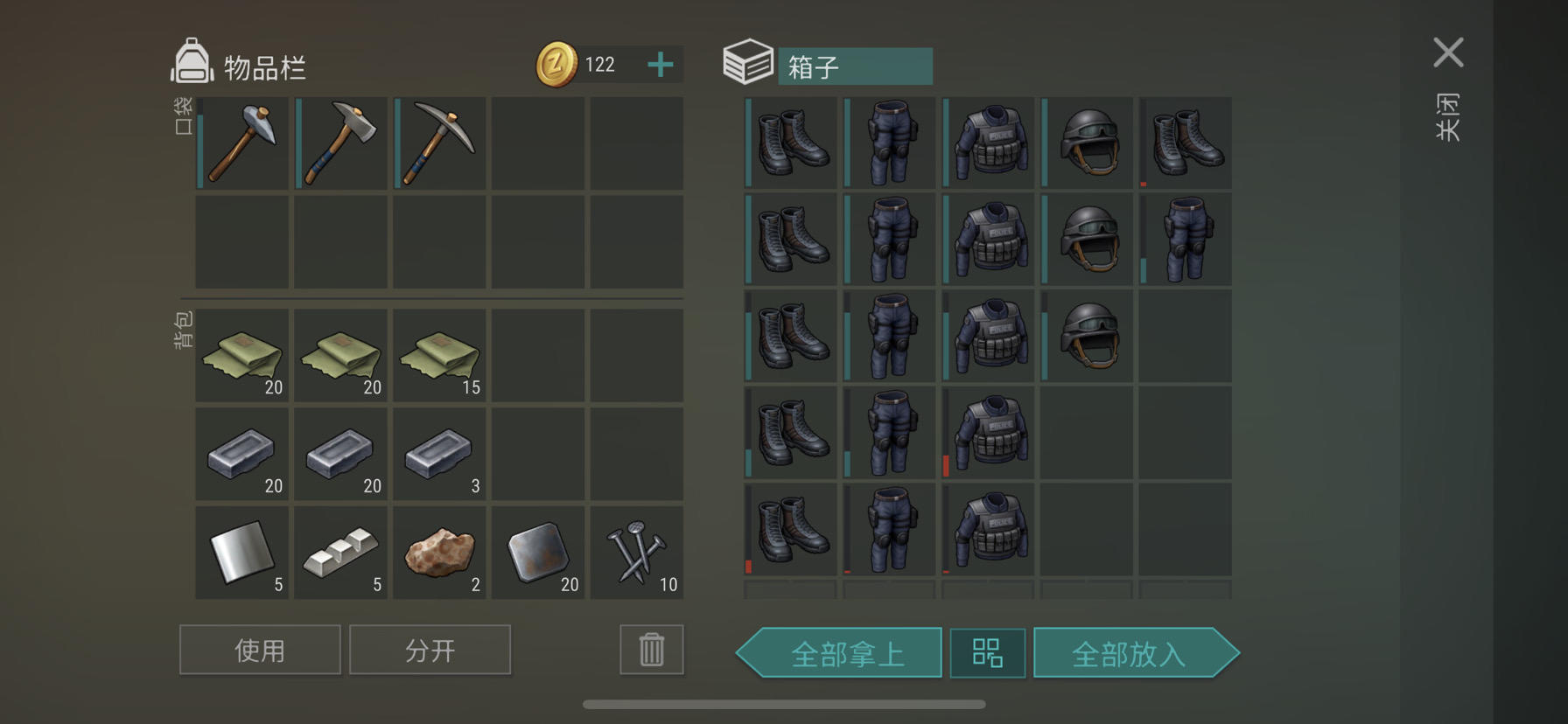Click the 分开 (split) button
Screen dimensions: 1568x724
(430, 650)
